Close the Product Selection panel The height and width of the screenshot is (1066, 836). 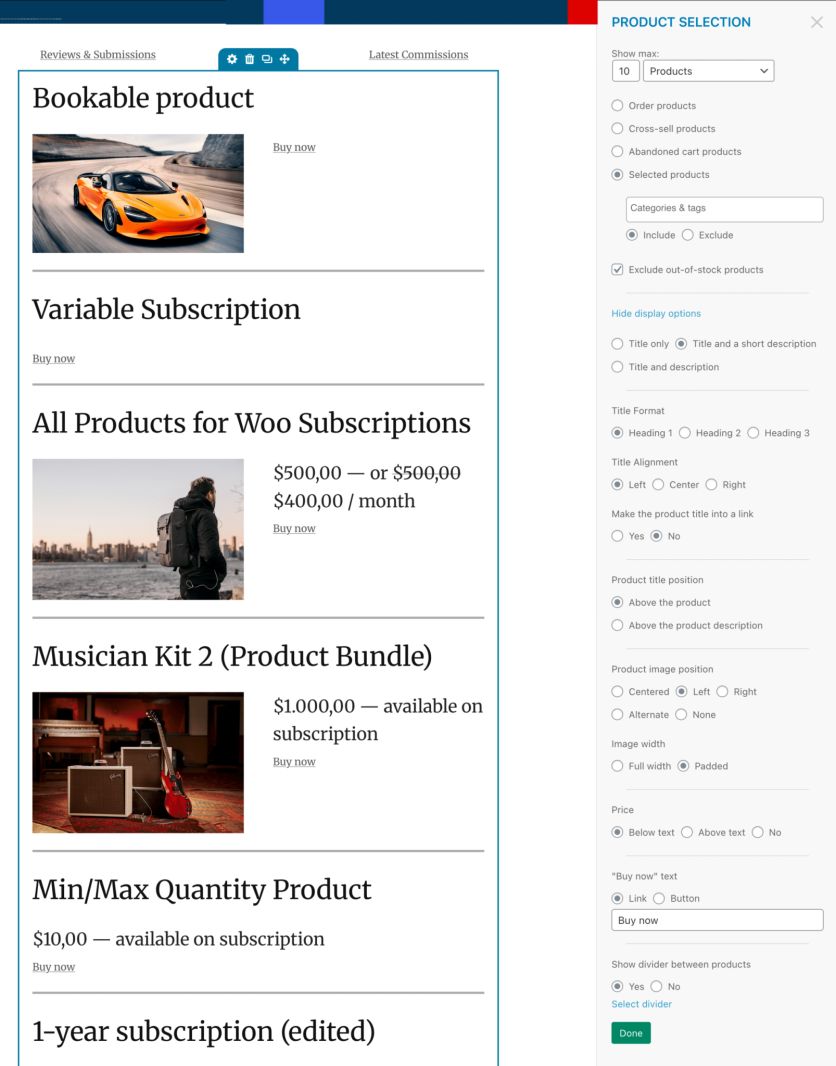[x=817, y=22]
